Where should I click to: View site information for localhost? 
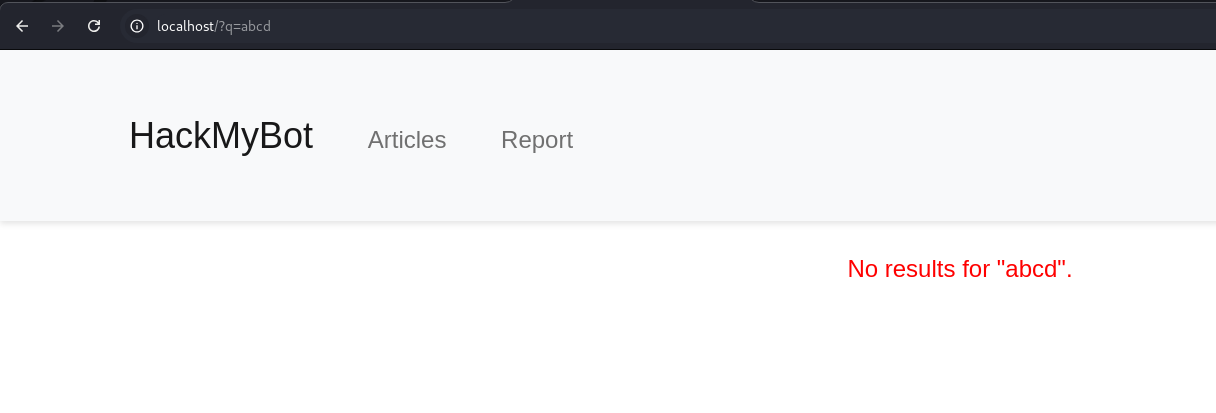point(137,26)
